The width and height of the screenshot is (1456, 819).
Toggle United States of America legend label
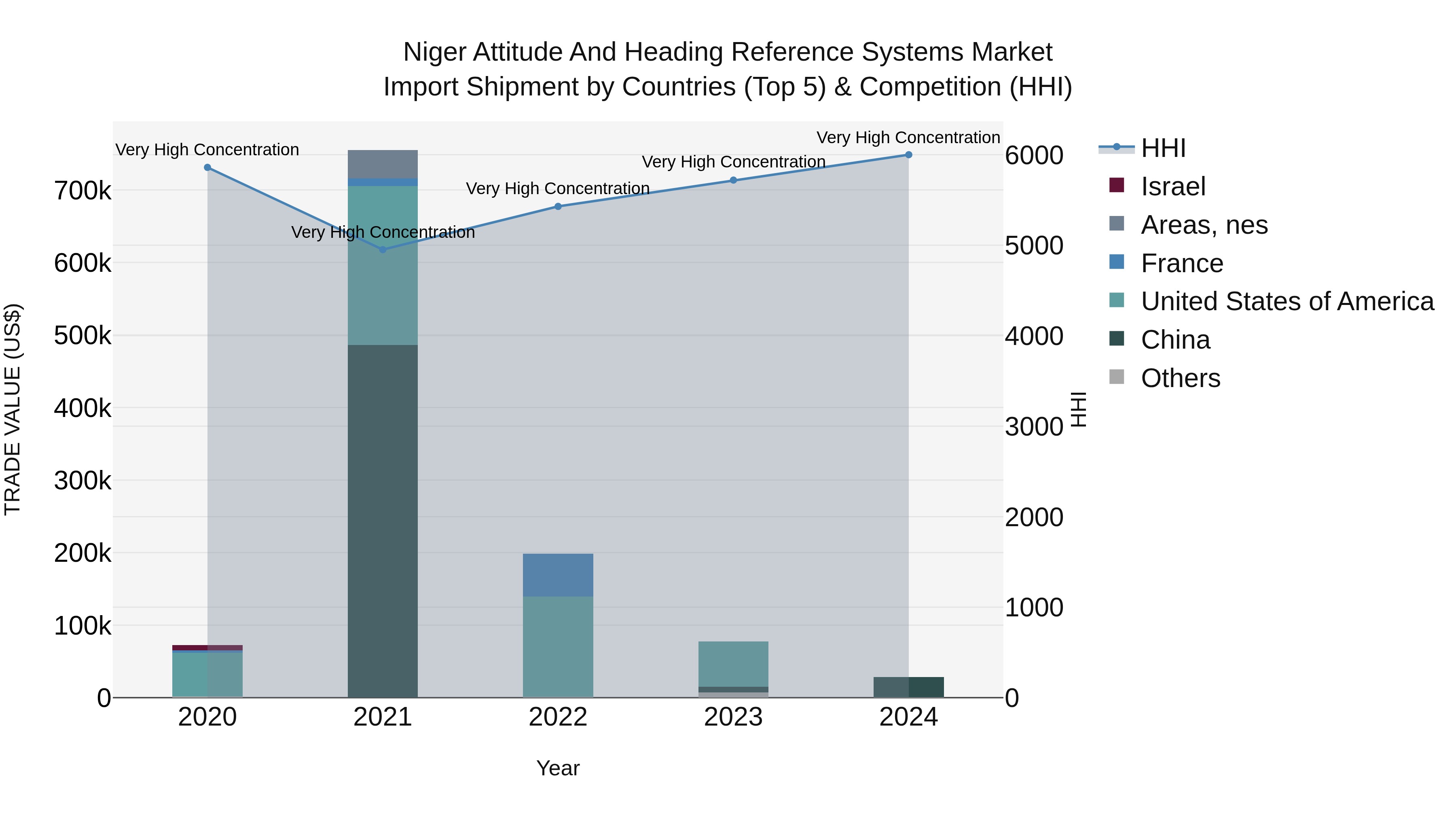(x=1288, y=301)
